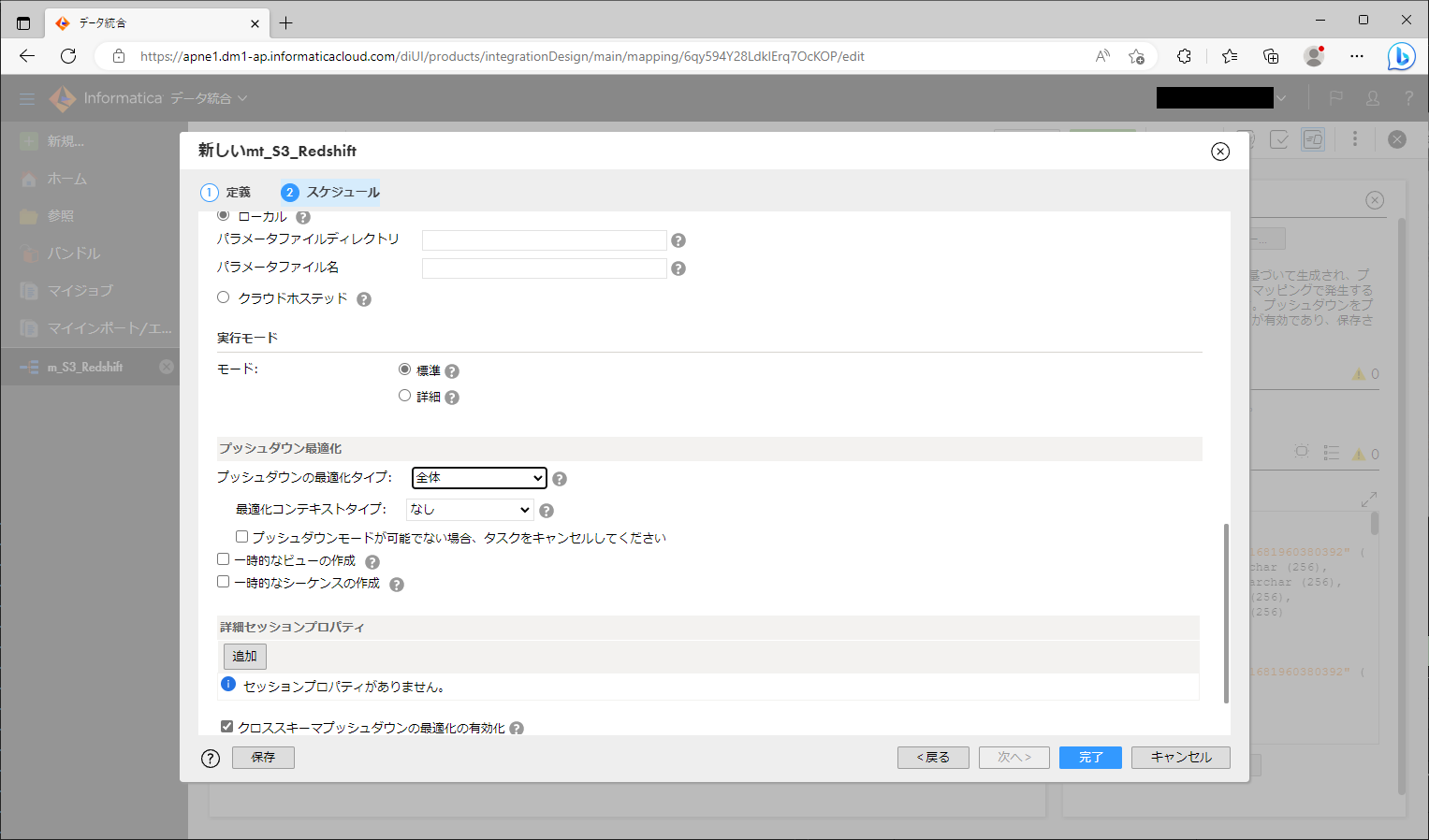Screen dimensions: 1429x840
Task: Click the validate checkmark icon in the toolbar
Action: 1279,139
